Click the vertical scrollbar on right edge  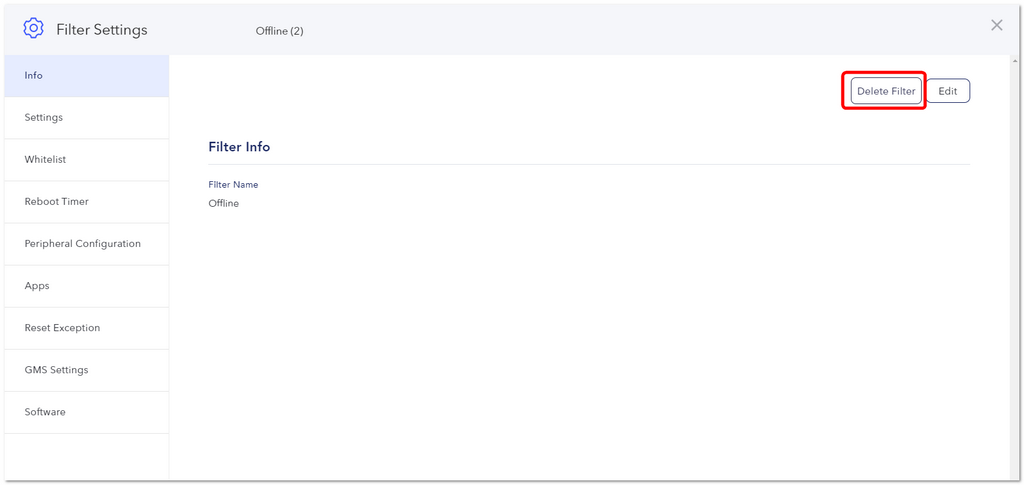coord(1014,268)
